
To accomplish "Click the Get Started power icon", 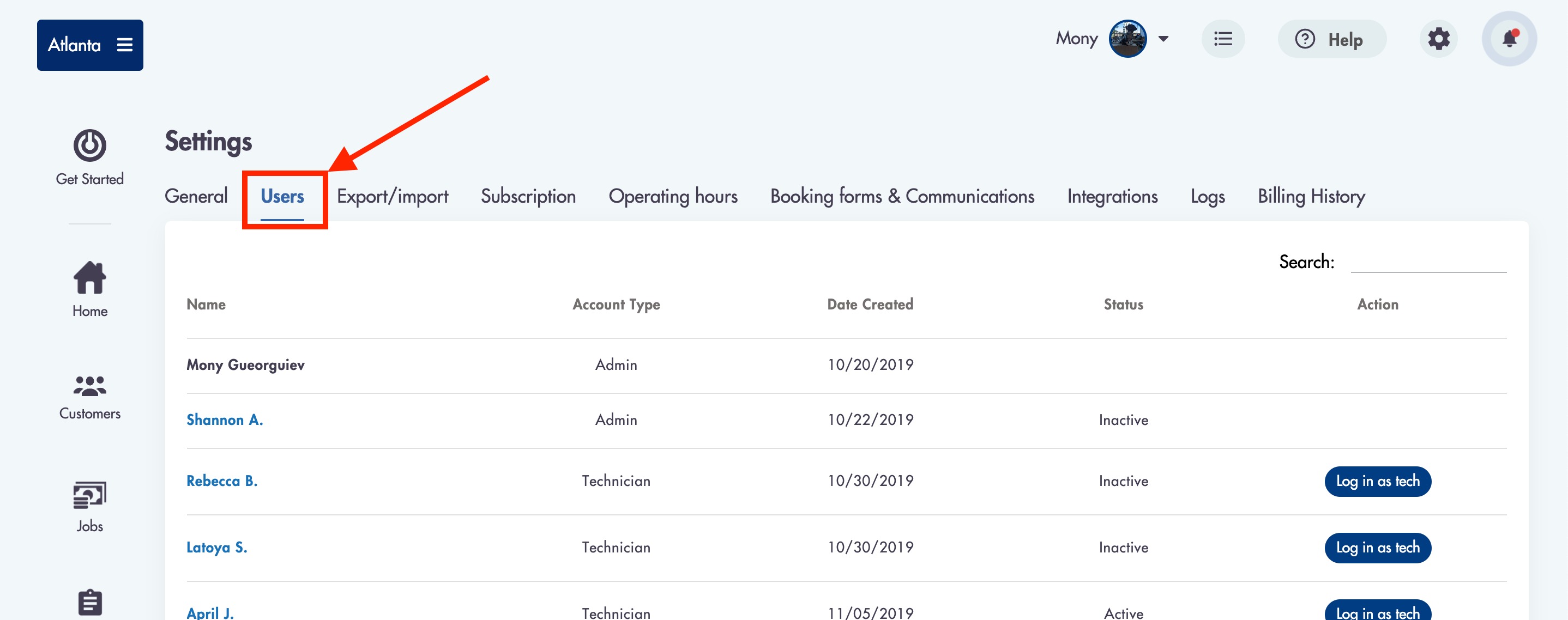I will point(89,145).
